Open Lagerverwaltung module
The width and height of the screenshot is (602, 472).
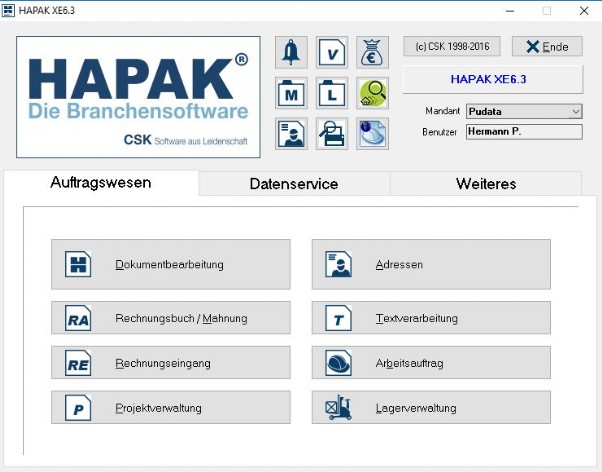click(431, 408)
